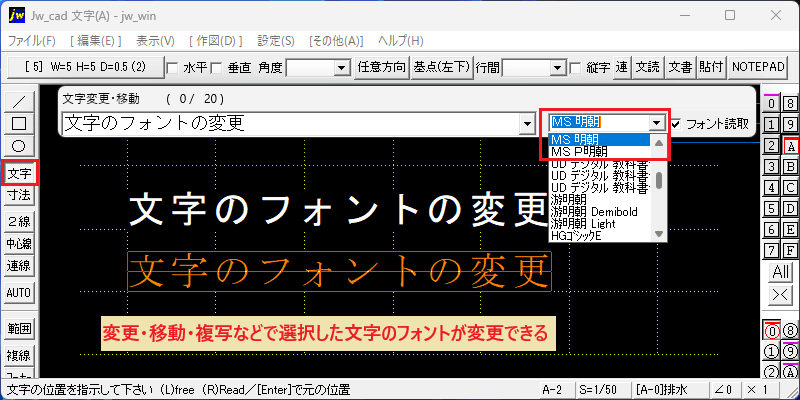The image size is (800, 400).
Task: Select square layer A
Action: click(x=790, y=146)
